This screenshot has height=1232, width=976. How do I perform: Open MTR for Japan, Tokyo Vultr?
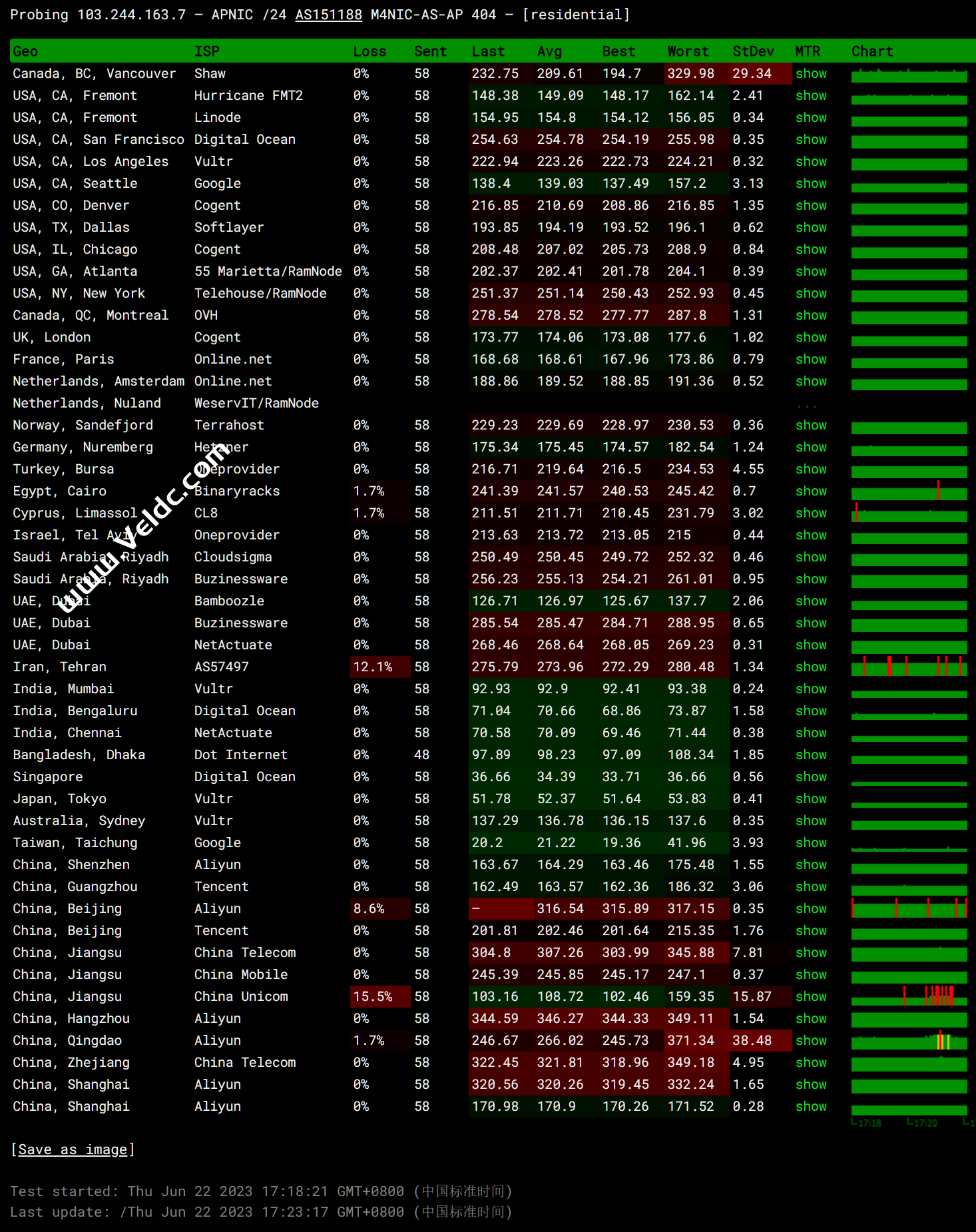pyautogui.click(x=811, y=798)
